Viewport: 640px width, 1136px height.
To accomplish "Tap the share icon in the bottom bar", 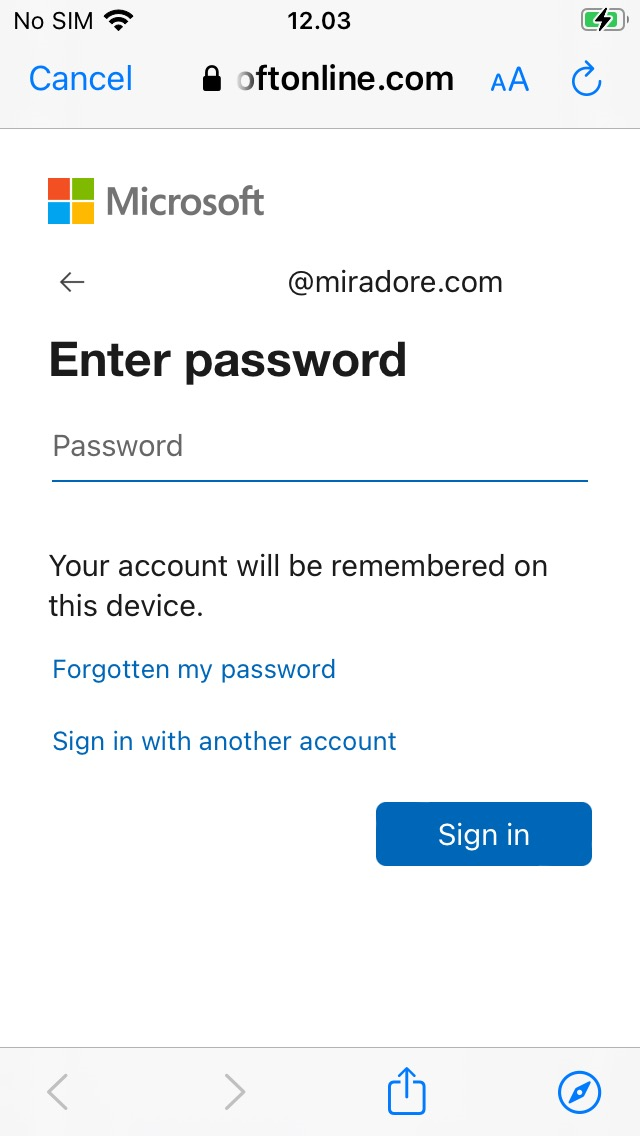I will tap(407, 1090).
